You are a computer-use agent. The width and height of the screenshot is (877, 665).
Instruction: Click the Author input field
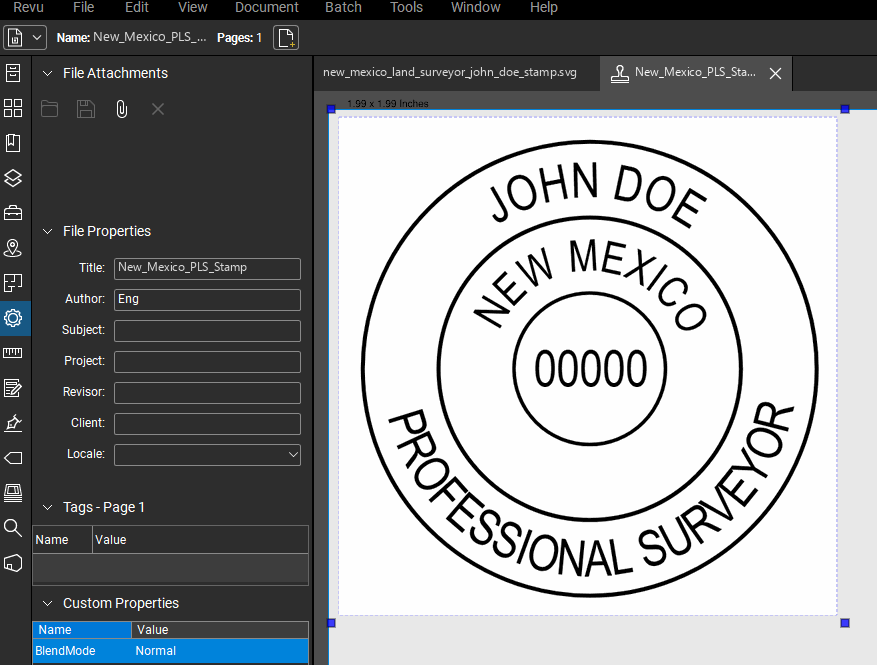tap(208, 300)
